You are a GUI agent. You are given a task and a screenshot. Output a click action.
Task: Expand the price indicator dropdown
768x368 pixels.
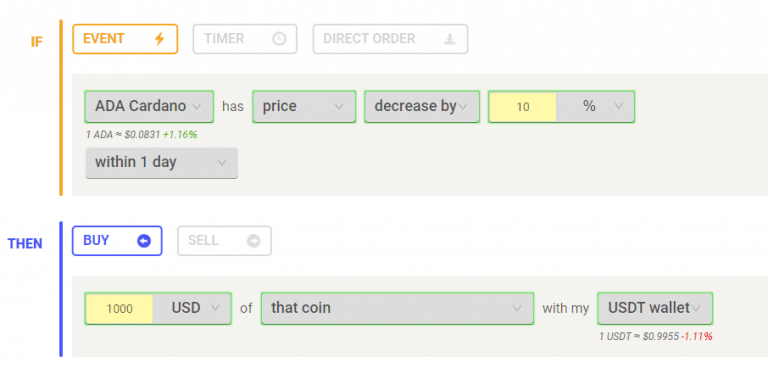tap(304, 106)
